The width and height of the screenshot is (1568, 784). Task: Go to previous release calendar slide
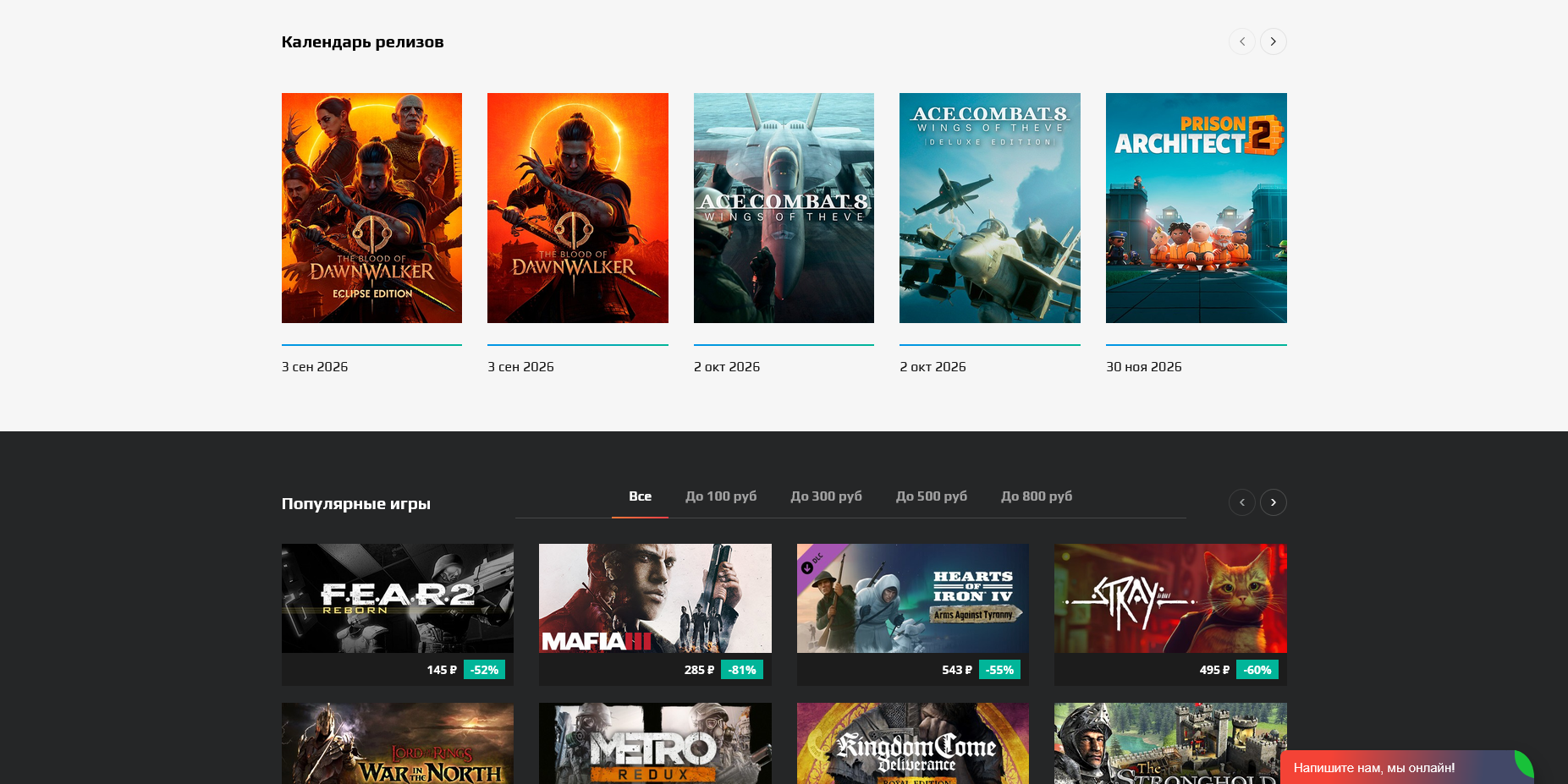pos(1241,41)
